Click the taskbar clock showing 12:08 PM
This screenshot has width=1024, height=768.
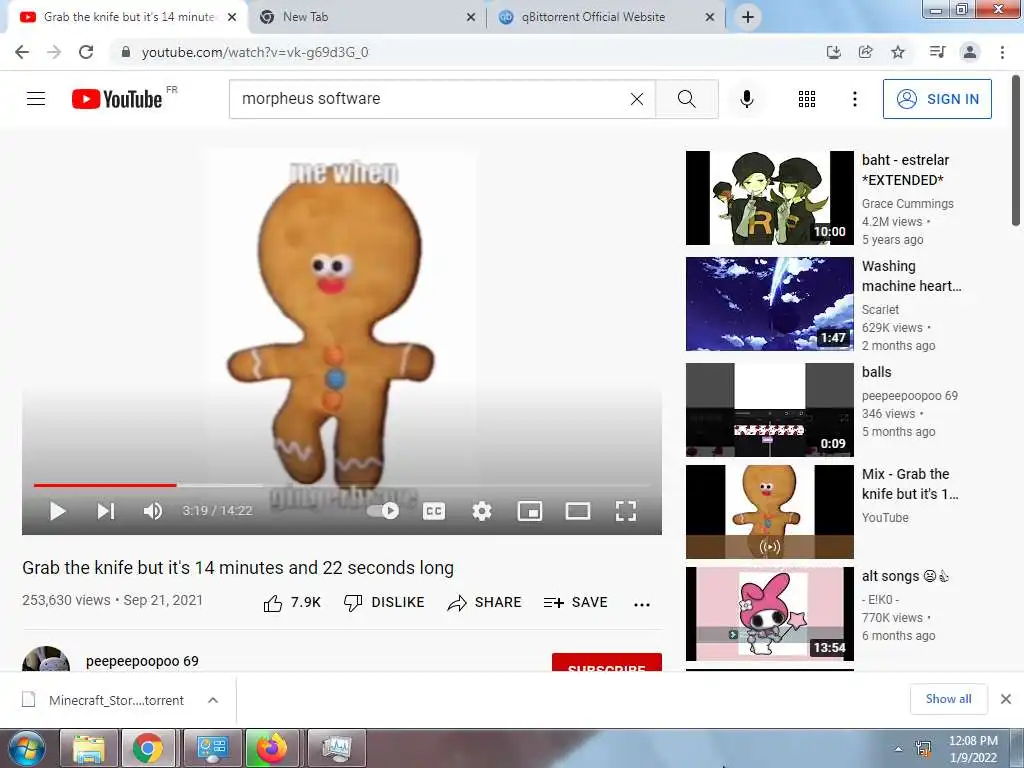click(972, 749)
